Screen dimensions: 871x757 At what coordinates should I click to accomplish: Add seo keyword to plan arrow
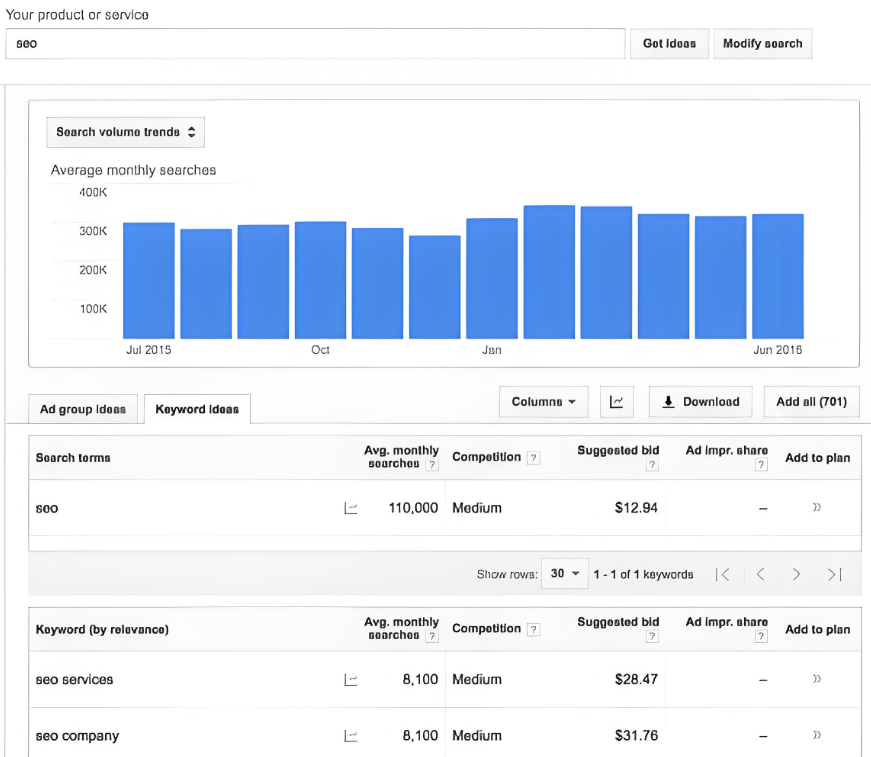point(817,508)
